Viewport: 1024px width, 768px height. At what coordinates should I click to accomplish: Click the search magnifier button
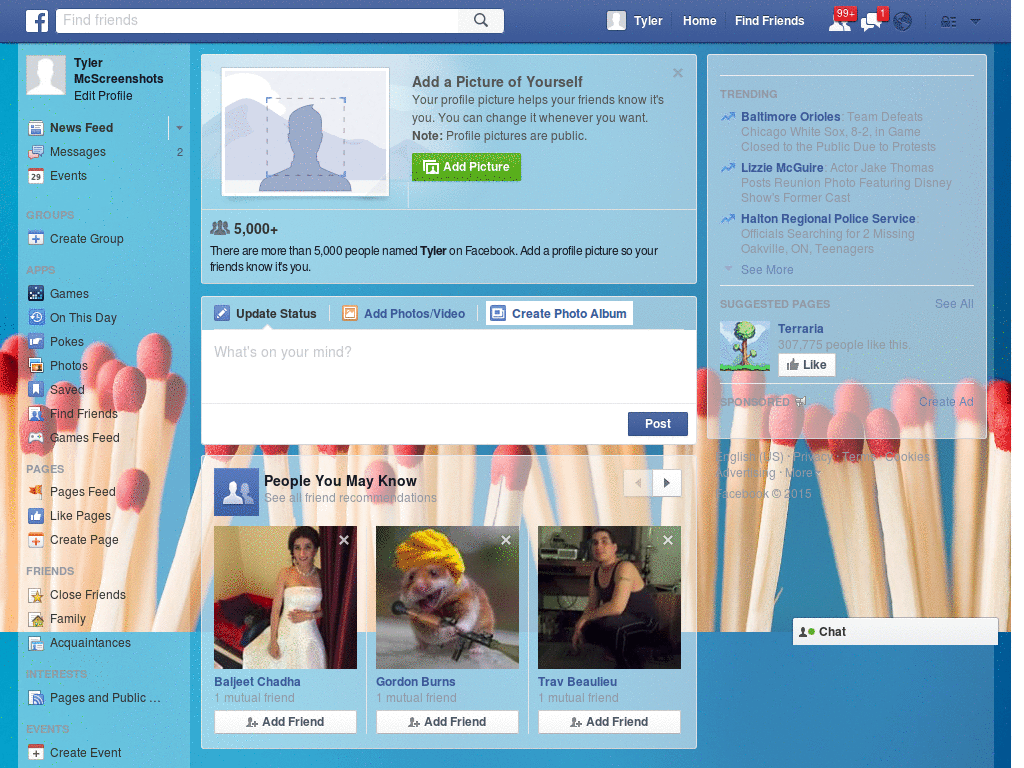(x=481, y=20)
